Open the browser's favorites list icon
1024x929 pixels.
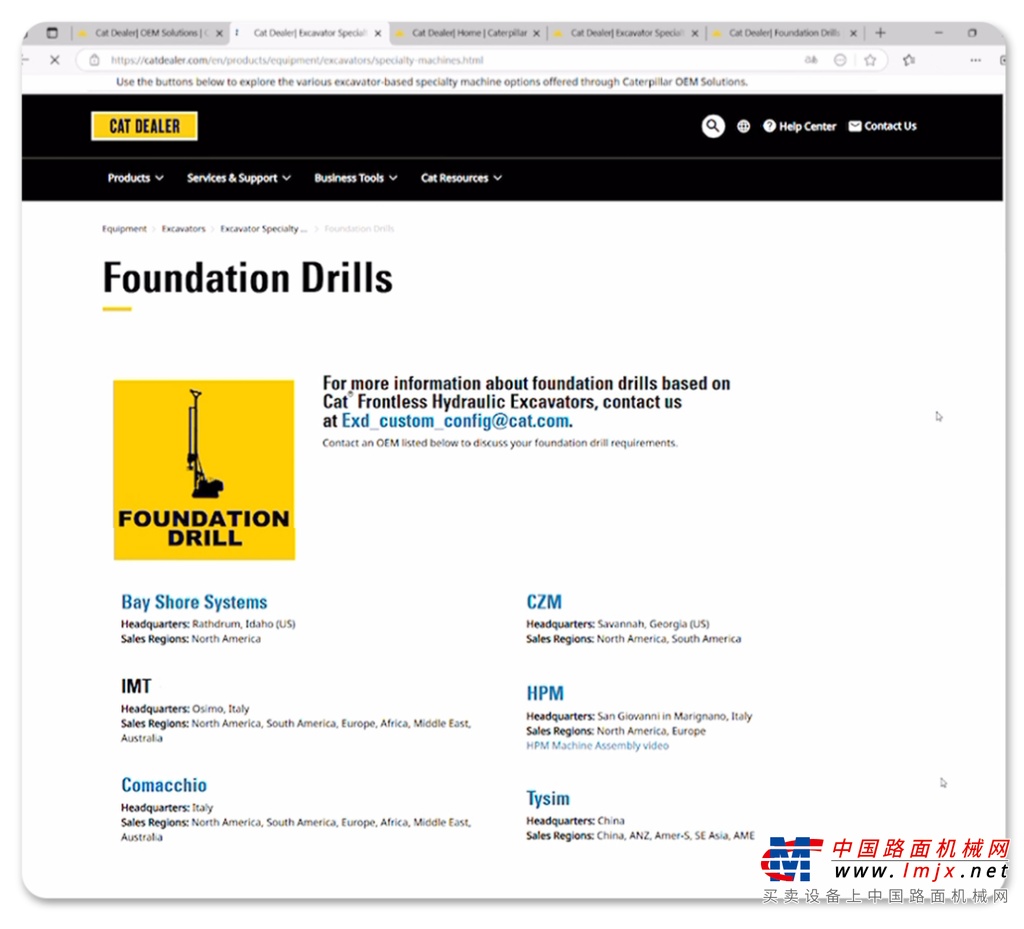coord(908,60)
